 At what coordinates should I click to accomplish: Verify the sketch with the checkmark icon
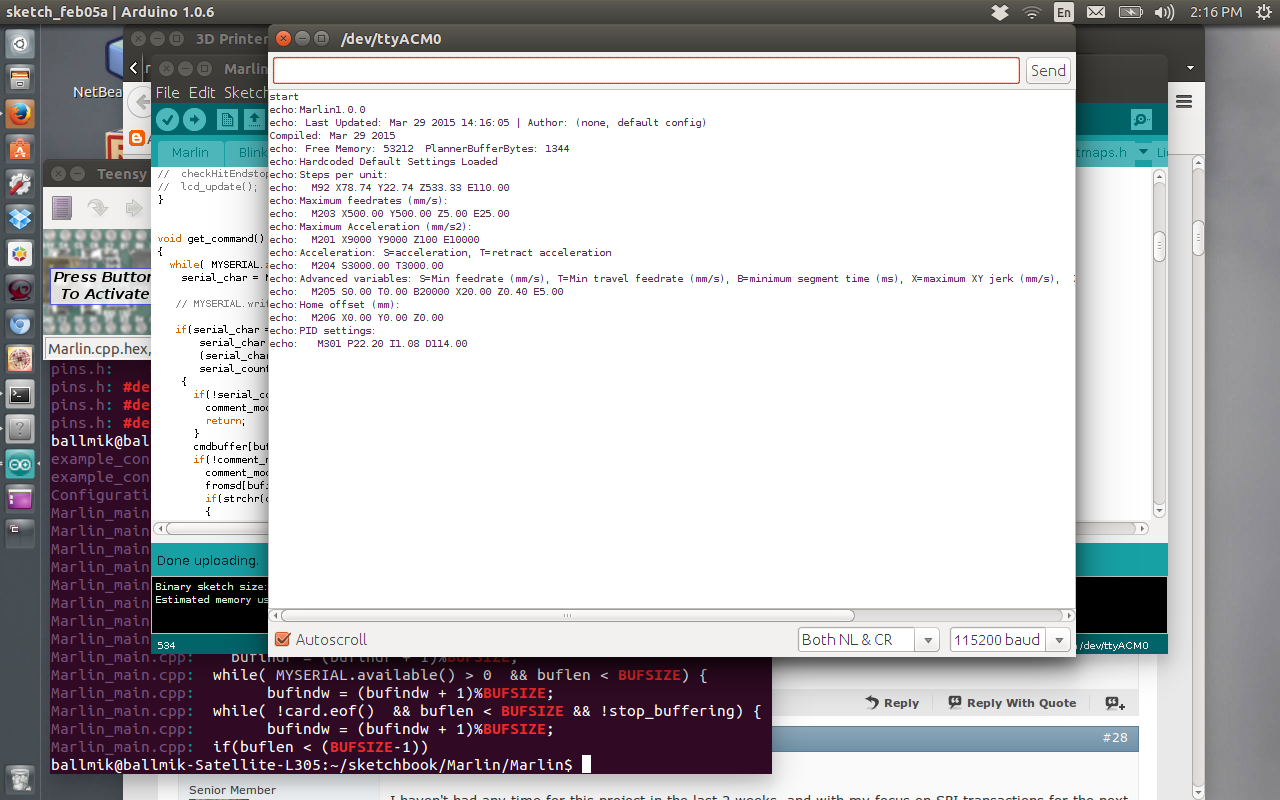click(167, 119)
